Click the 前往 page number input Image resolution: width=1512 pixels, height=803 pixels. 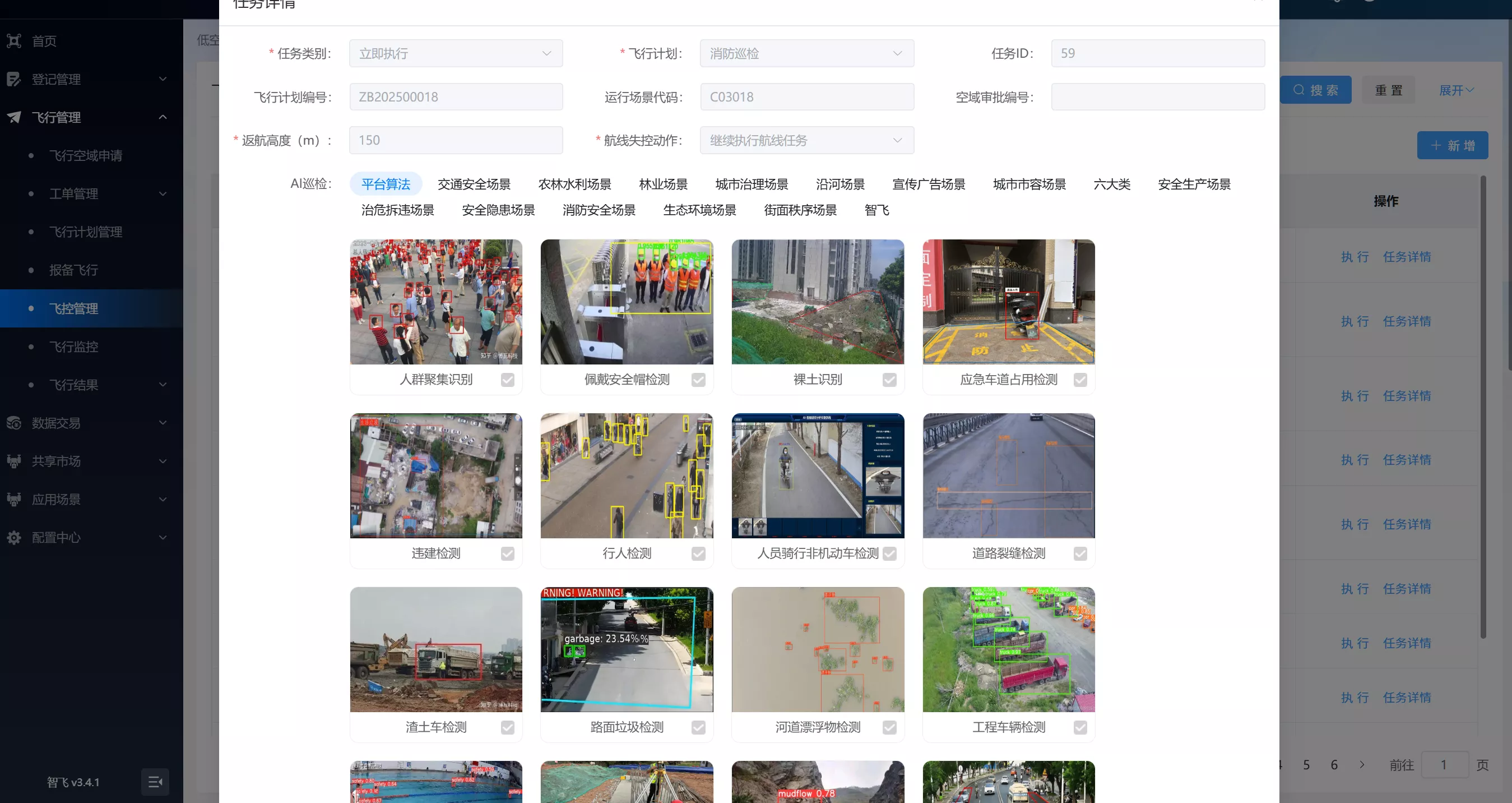[x=1444, y=765]
